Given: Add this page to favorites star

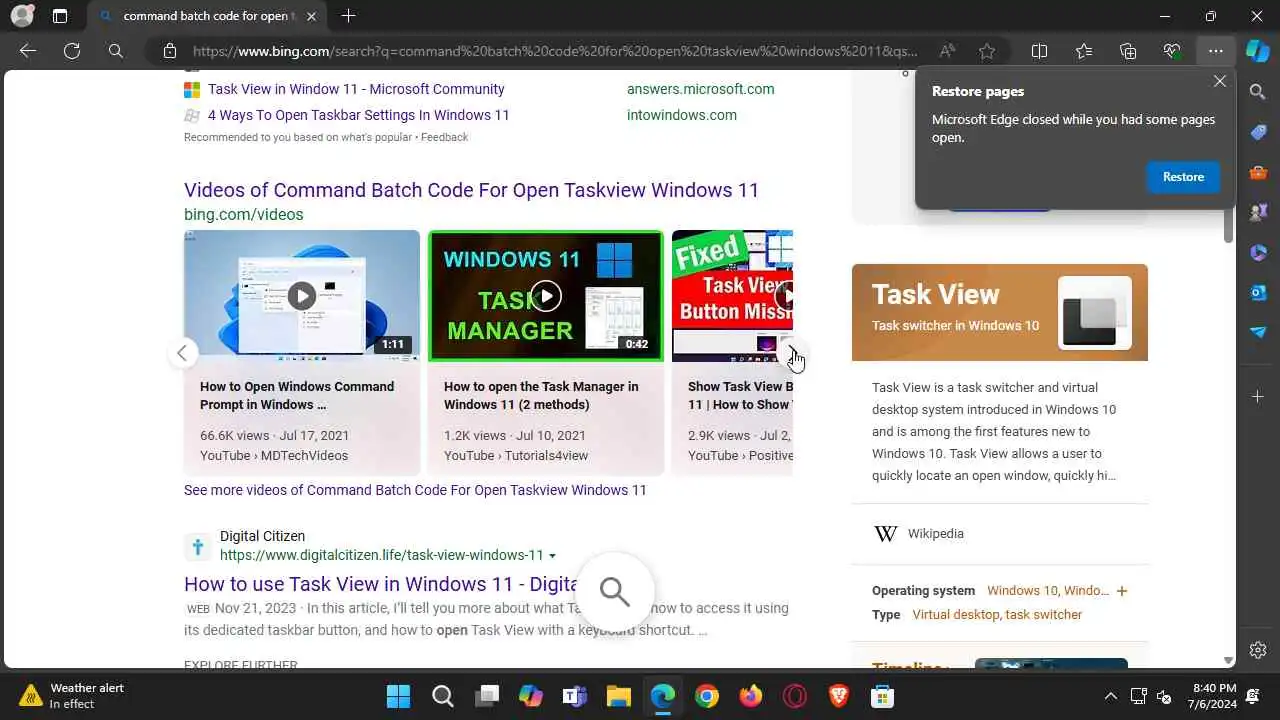Looking at the screenshot, I should pos(987,51).
